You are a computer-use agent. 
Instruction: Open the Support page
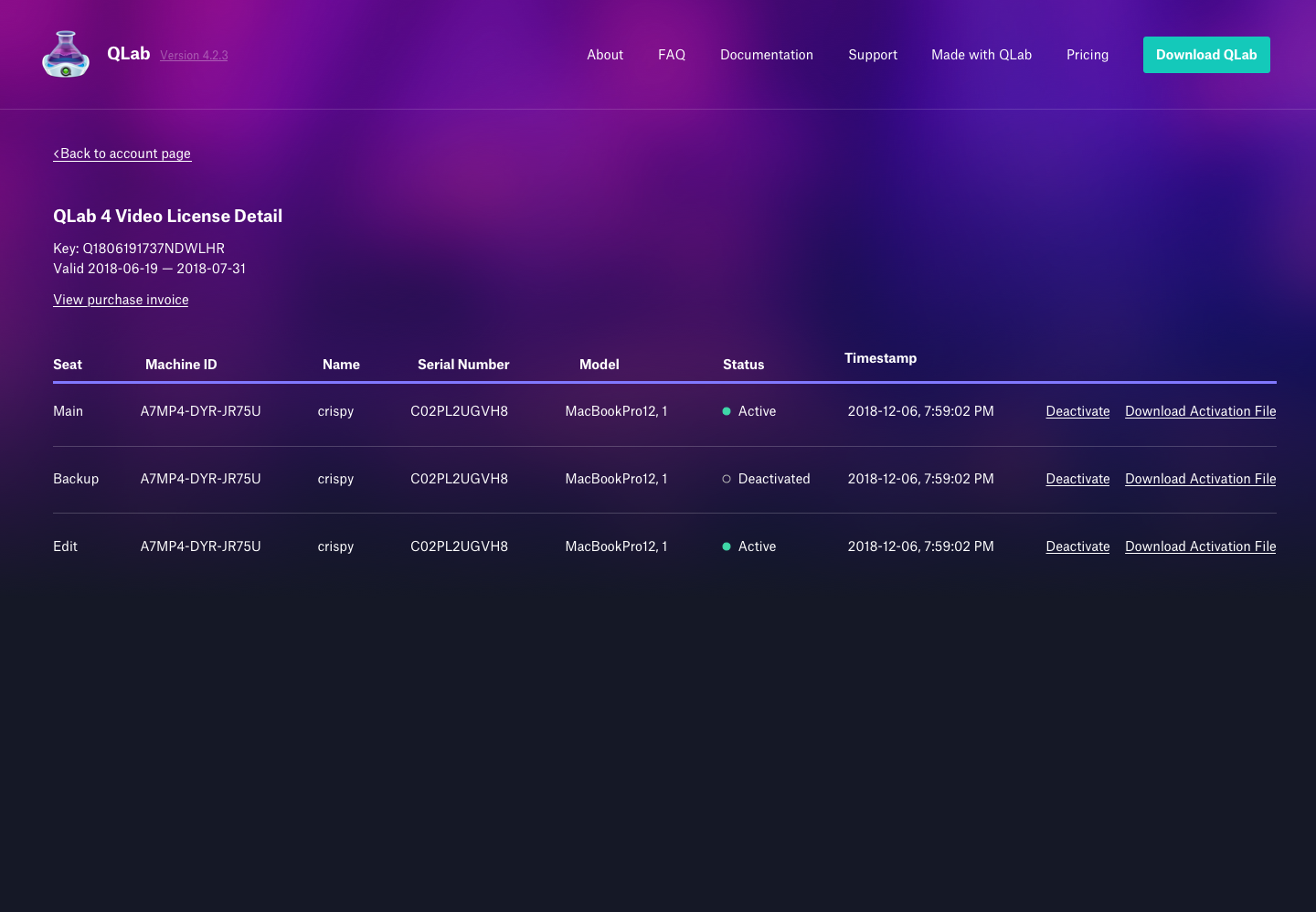873,55
